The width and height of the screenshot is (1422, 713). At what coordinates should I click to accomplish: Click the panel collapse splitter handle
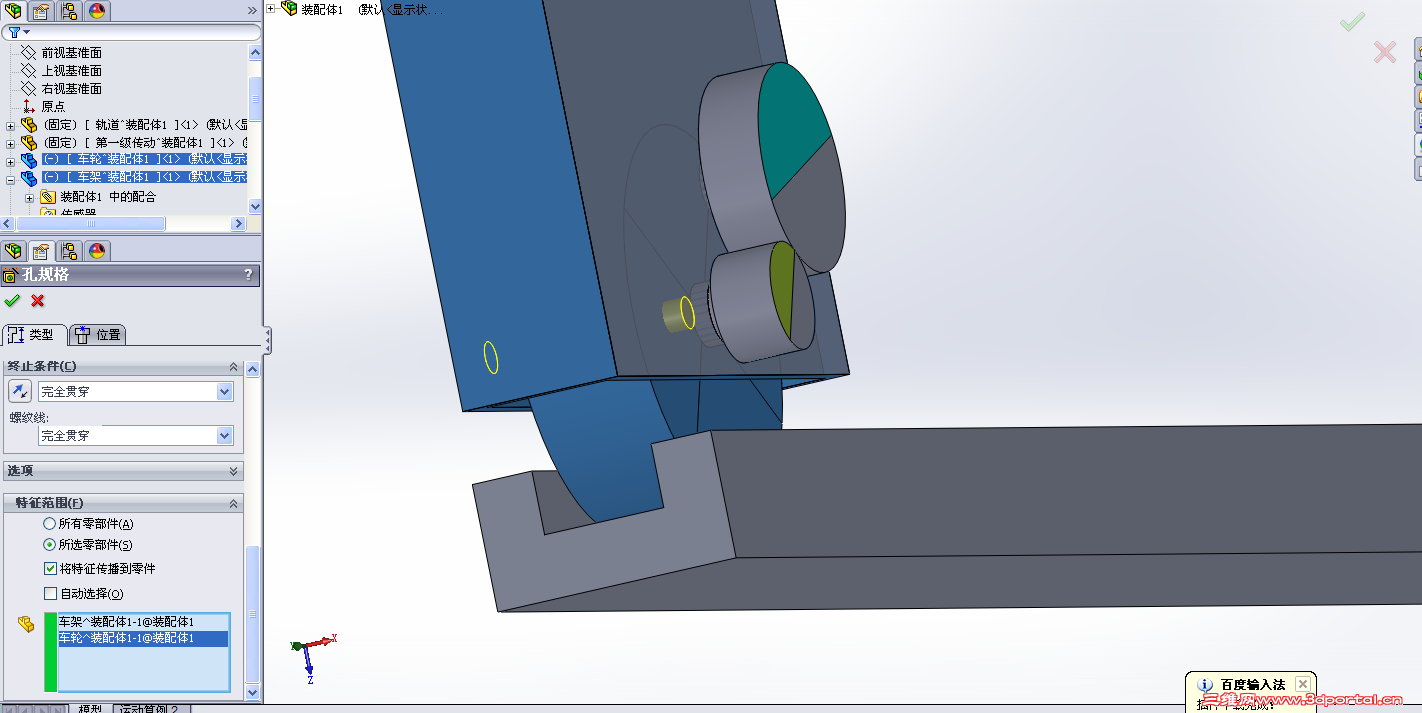(267, 340)
